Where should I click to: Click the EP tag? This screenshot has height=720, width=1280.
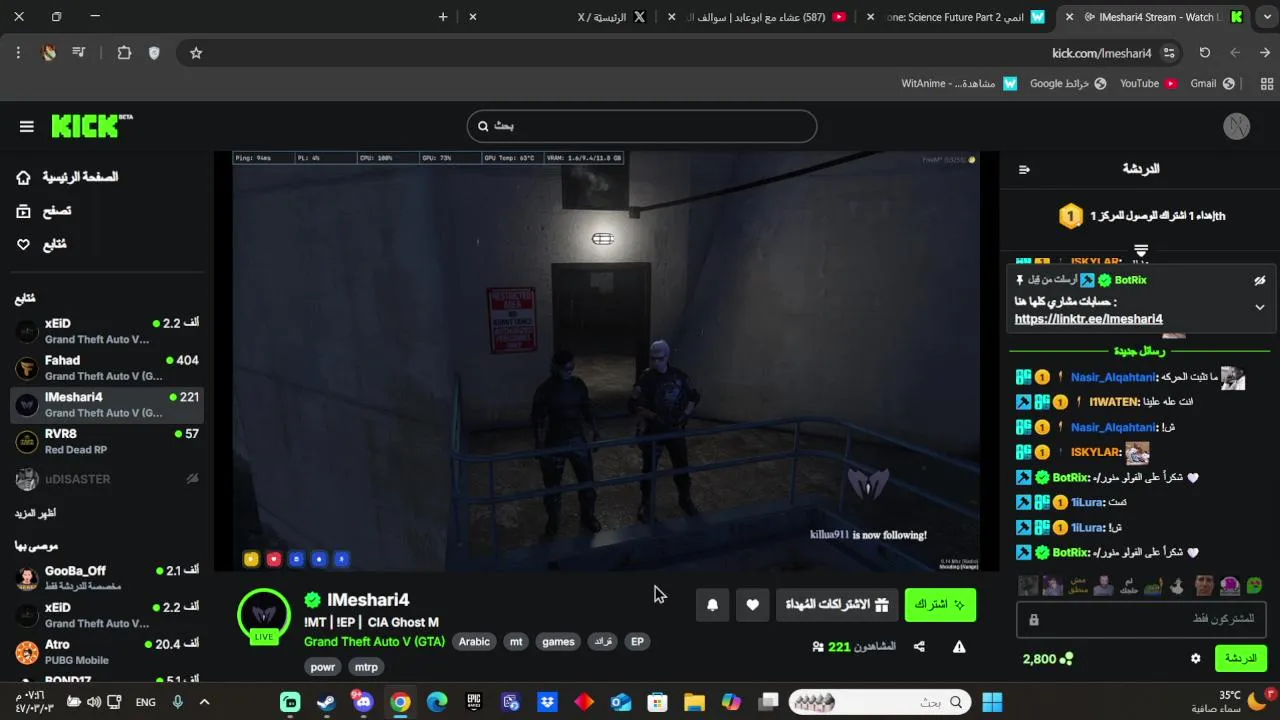click(x=637, y=642)
